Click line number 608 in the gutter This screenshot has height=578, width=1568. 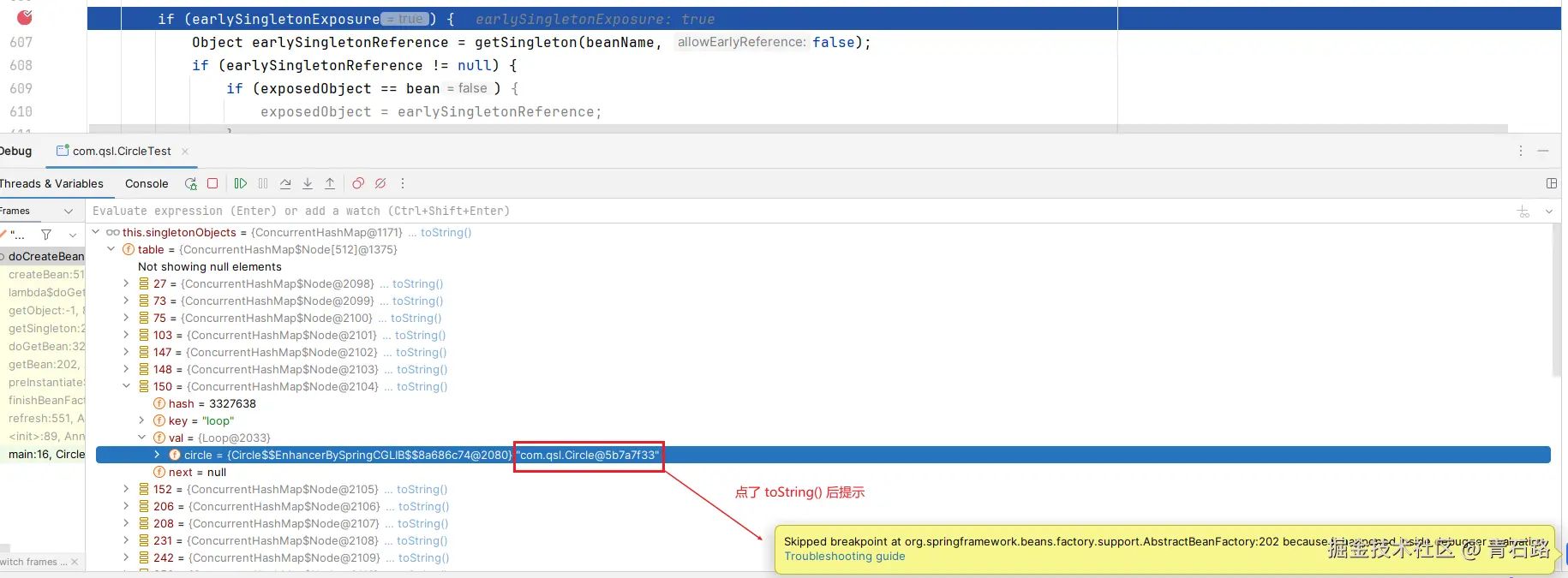(x=21, y=65)
